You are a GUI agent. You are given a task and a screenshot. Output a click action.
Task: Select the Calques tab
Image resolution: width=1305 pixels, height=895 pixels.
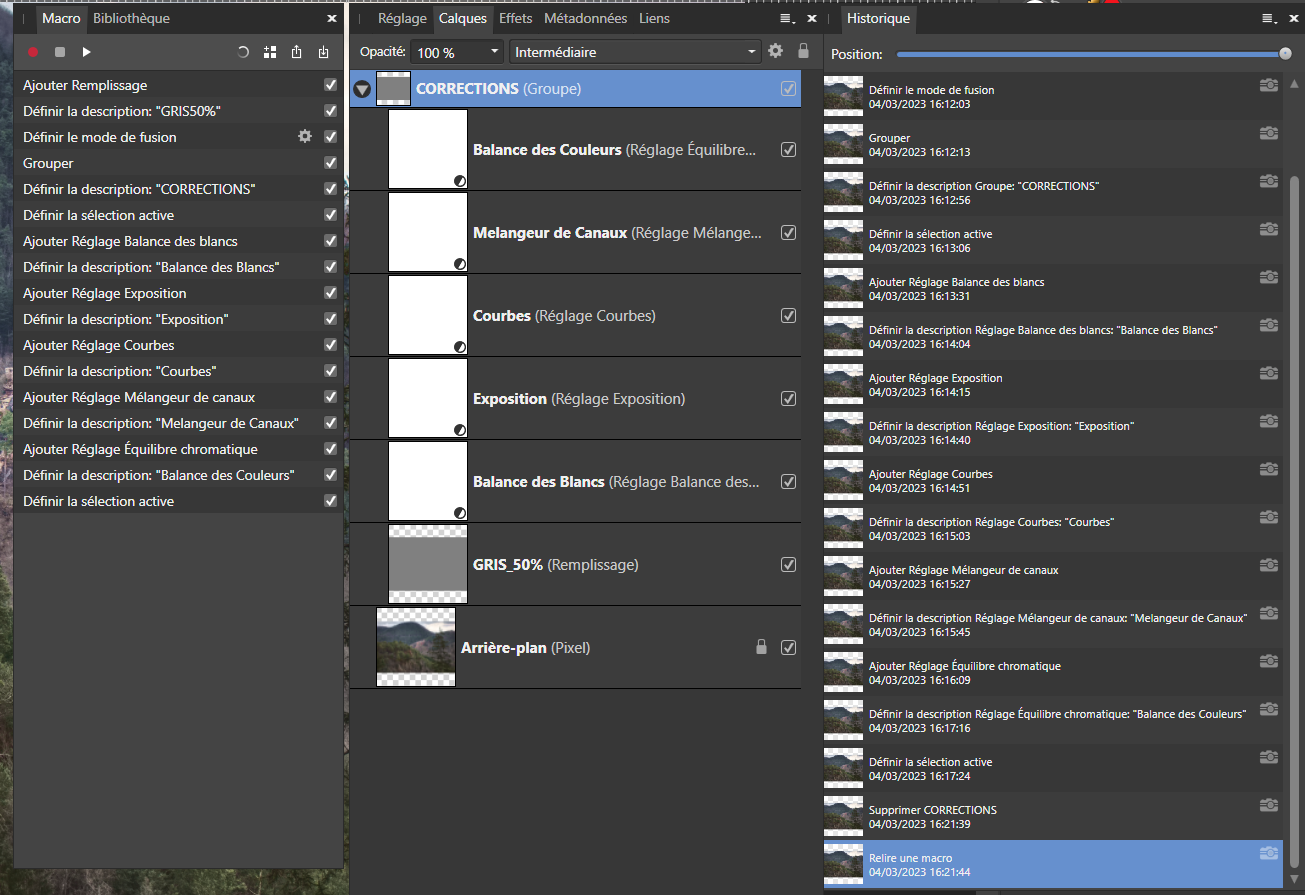[463, 18]
